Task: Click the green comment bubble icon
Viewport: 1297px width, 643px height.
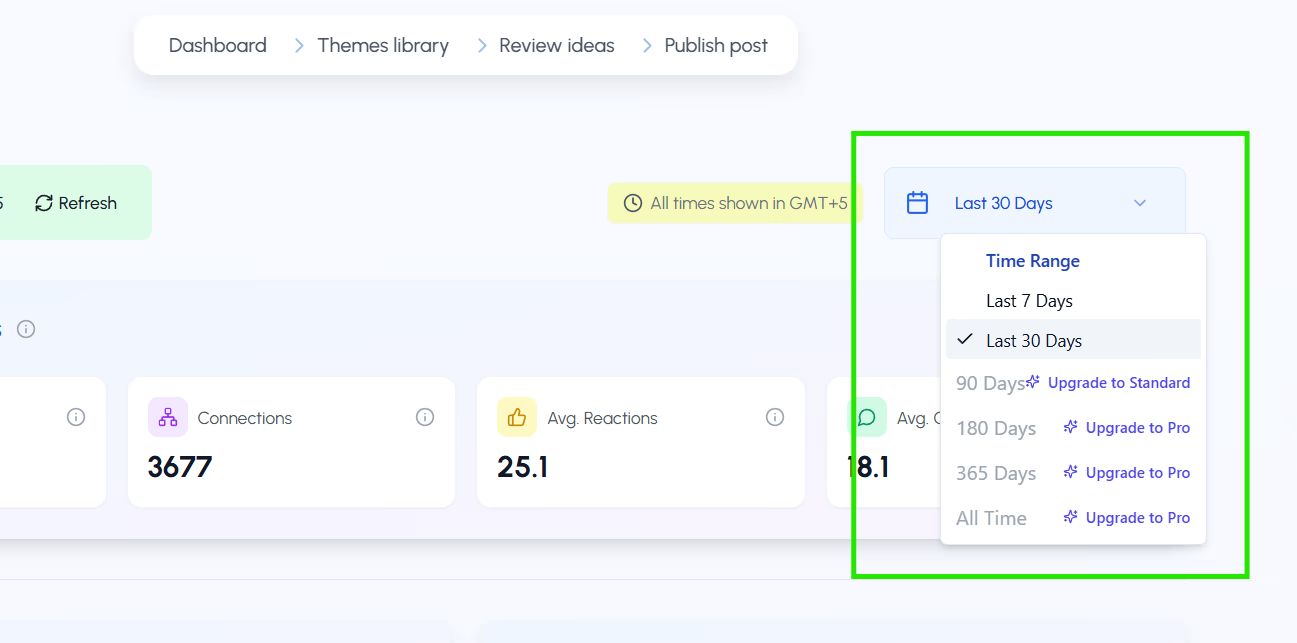Action: point(866,418)
